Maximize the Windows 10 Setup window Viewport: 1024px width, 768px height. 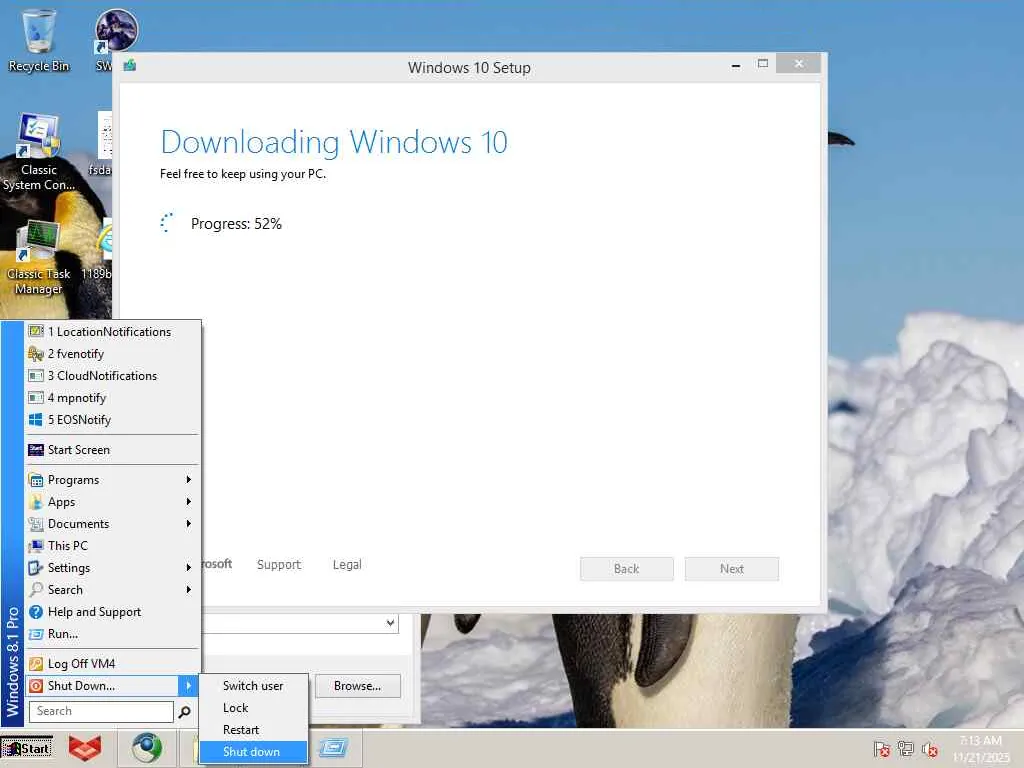pyautogui.click(x=763, y=64)
